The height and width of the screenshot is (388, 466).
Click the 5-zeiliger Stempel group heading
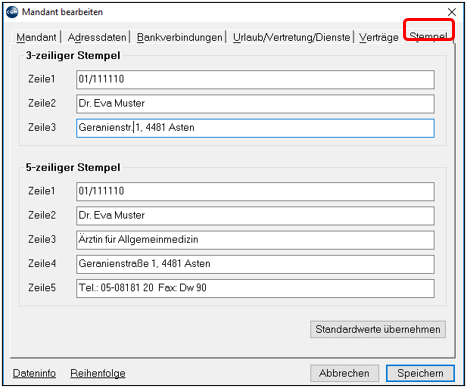pyautogui.click(x=73, y=167)
